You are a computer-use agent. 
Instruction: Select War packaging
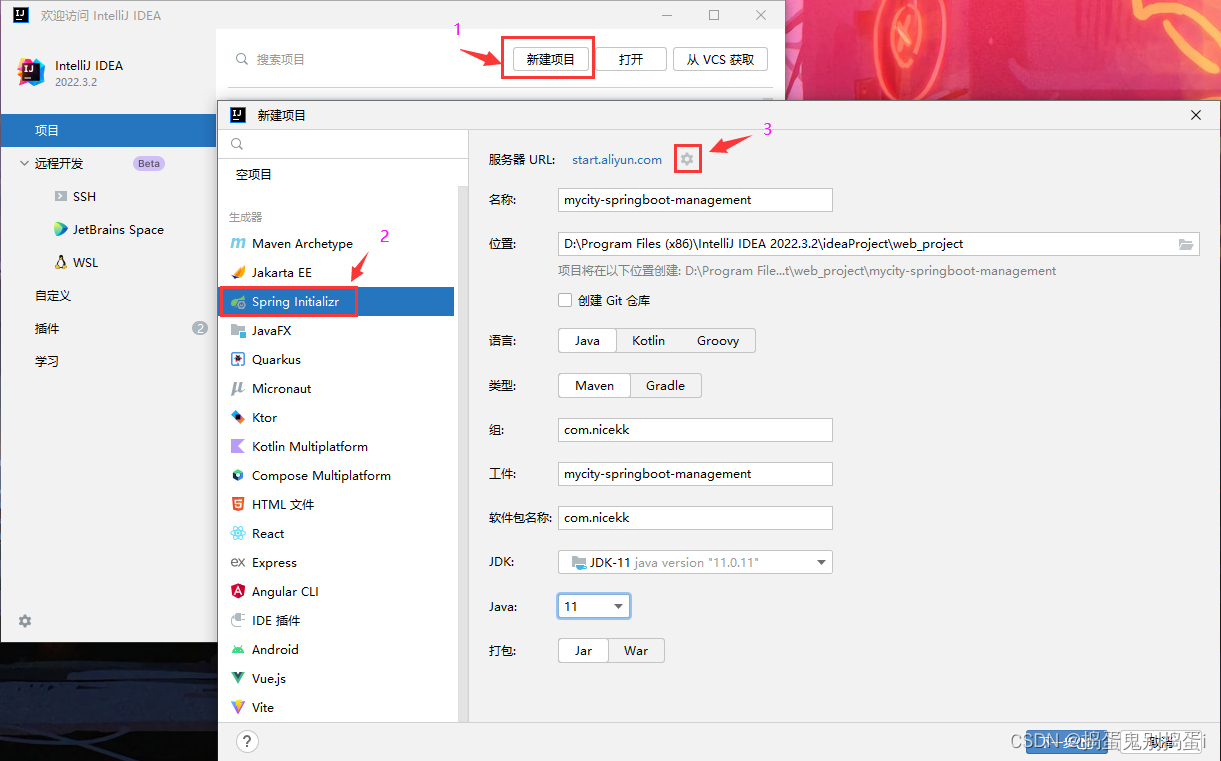pyautogui.click(x=636, y=650)
